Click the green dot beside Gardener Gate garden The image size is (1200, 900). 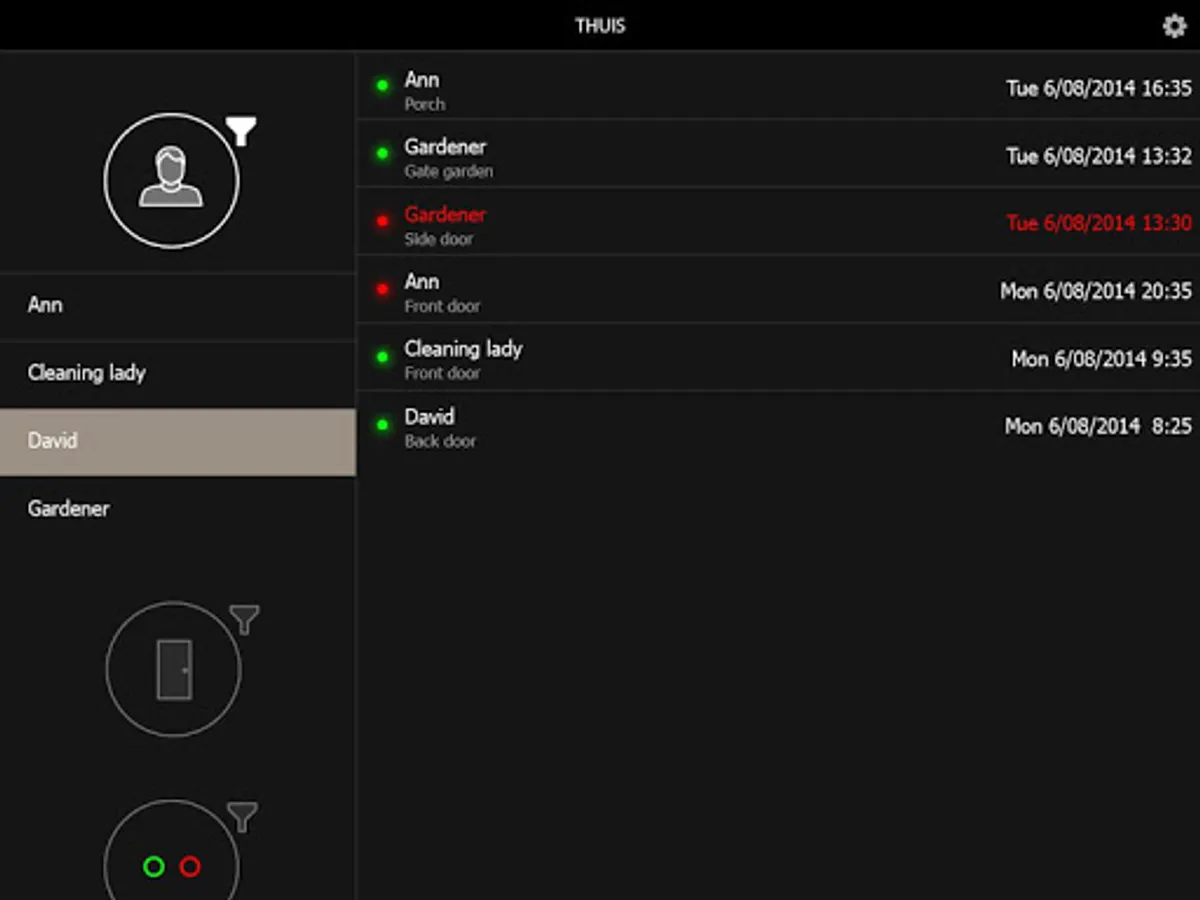[382, 154]
